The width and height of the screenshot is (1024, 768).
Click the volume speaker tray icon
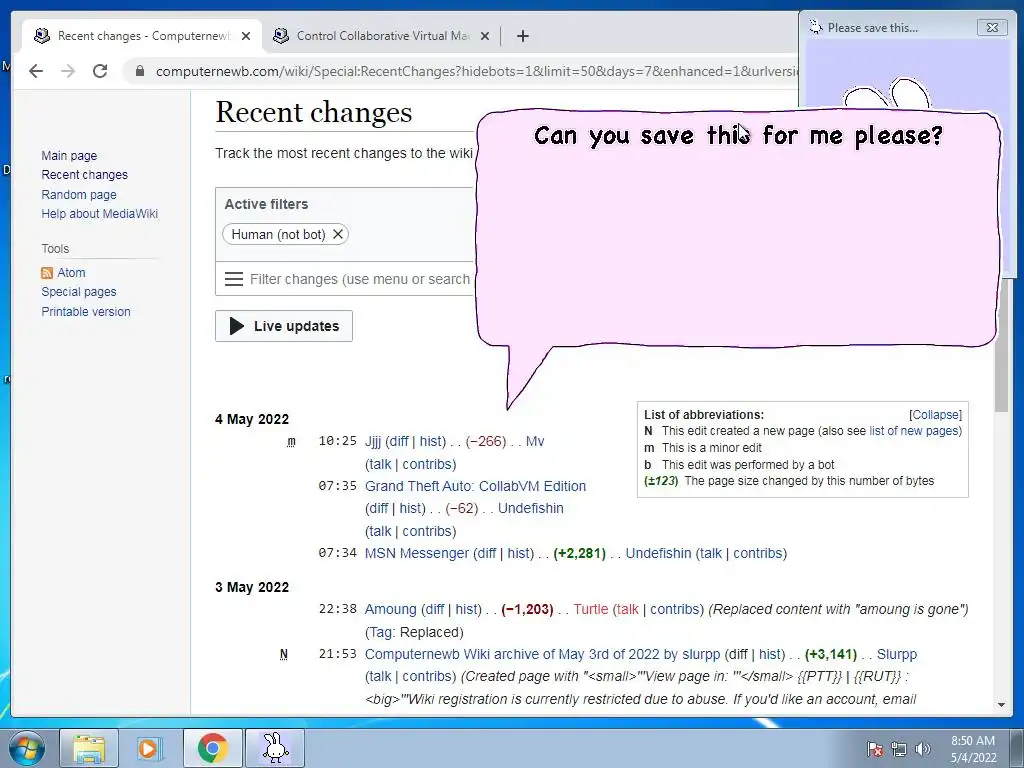(922, 749)
